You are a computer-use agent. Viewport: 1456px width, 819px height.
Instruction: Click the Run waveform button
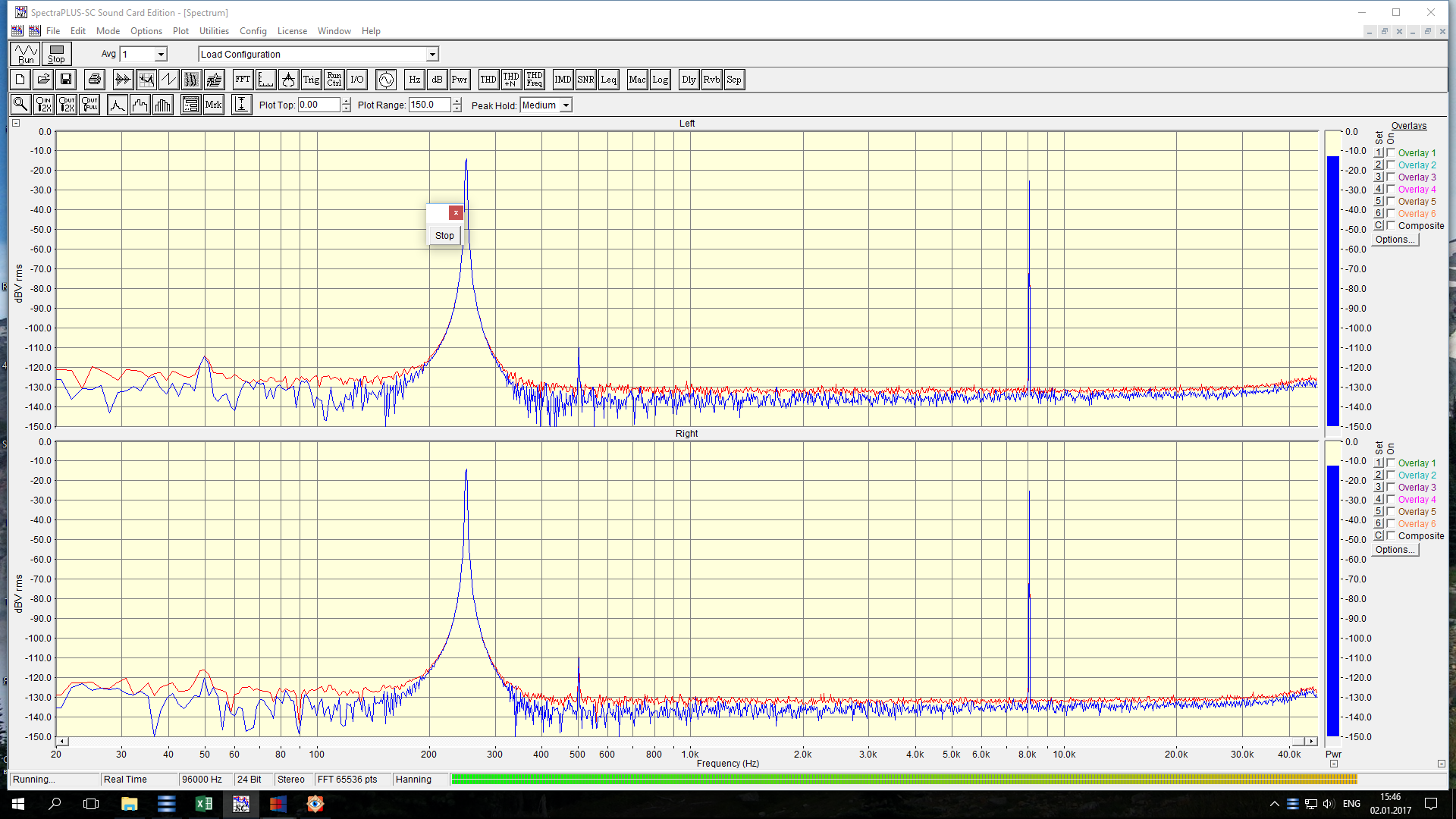click(x=26, y=54)
